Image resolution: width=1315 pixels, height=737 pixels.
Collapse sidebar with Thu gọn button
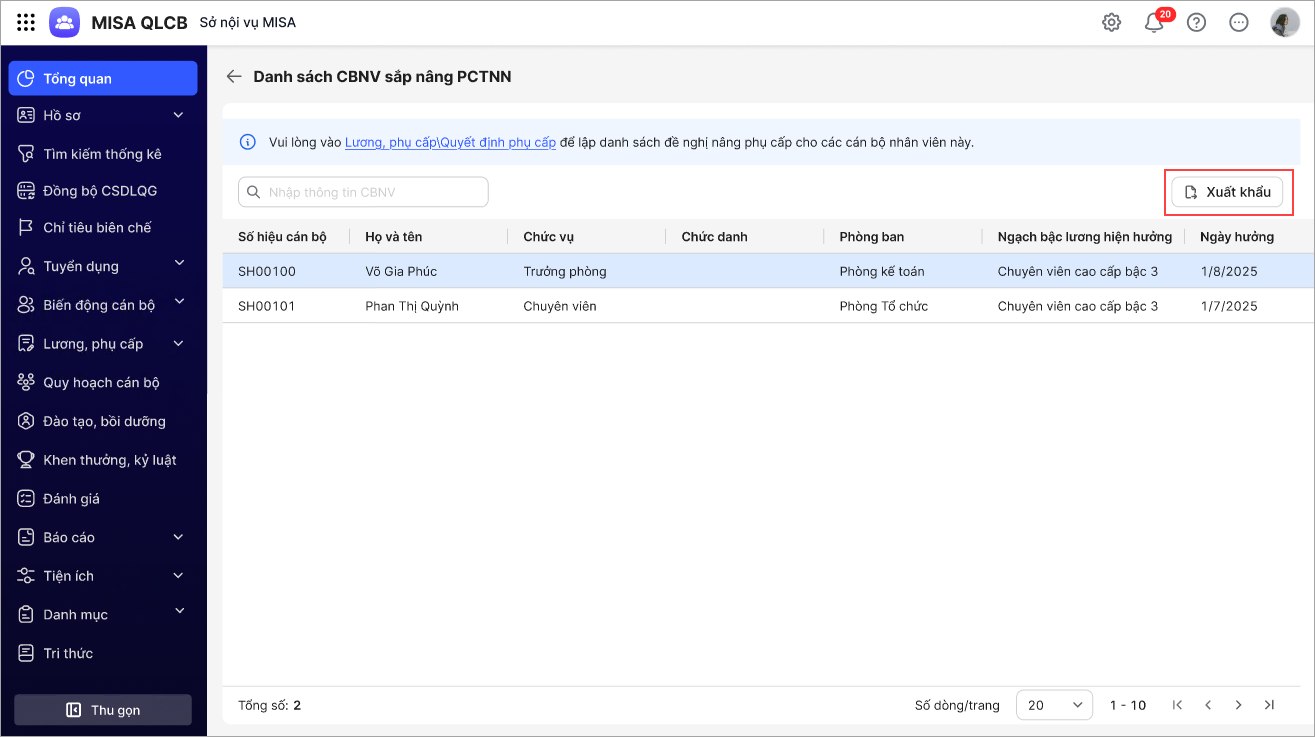(103, 710)
